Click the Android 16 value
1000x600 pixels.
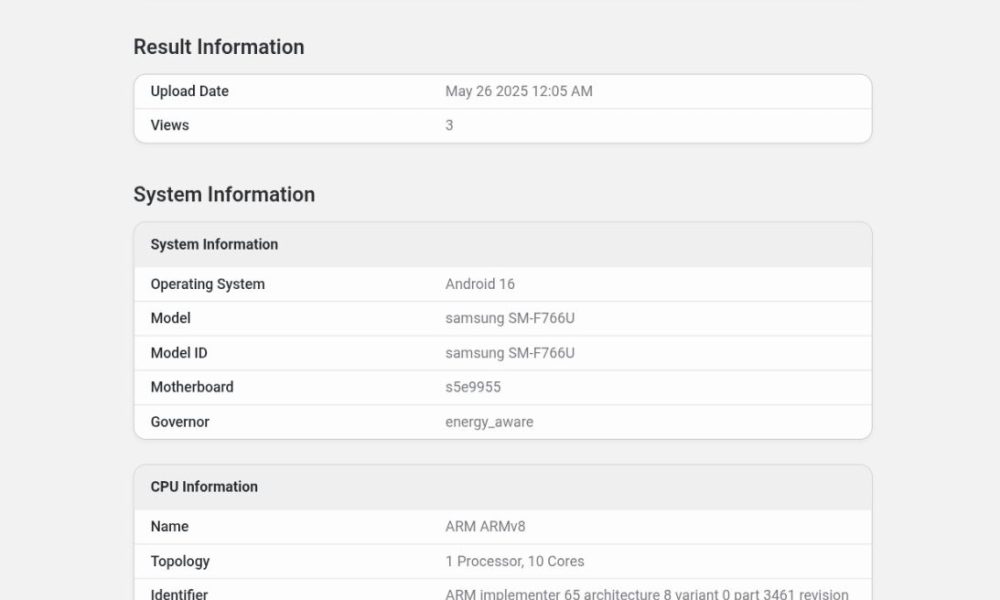(x=479, y=284)
